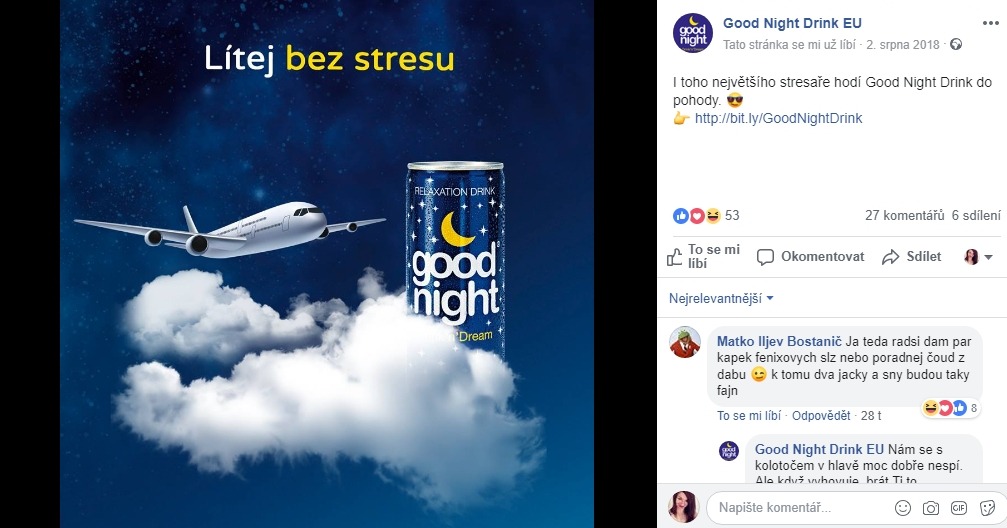Open the profile switcher arrow beside Sdílet
1007x528 pixels.
(x=979, y=257)
